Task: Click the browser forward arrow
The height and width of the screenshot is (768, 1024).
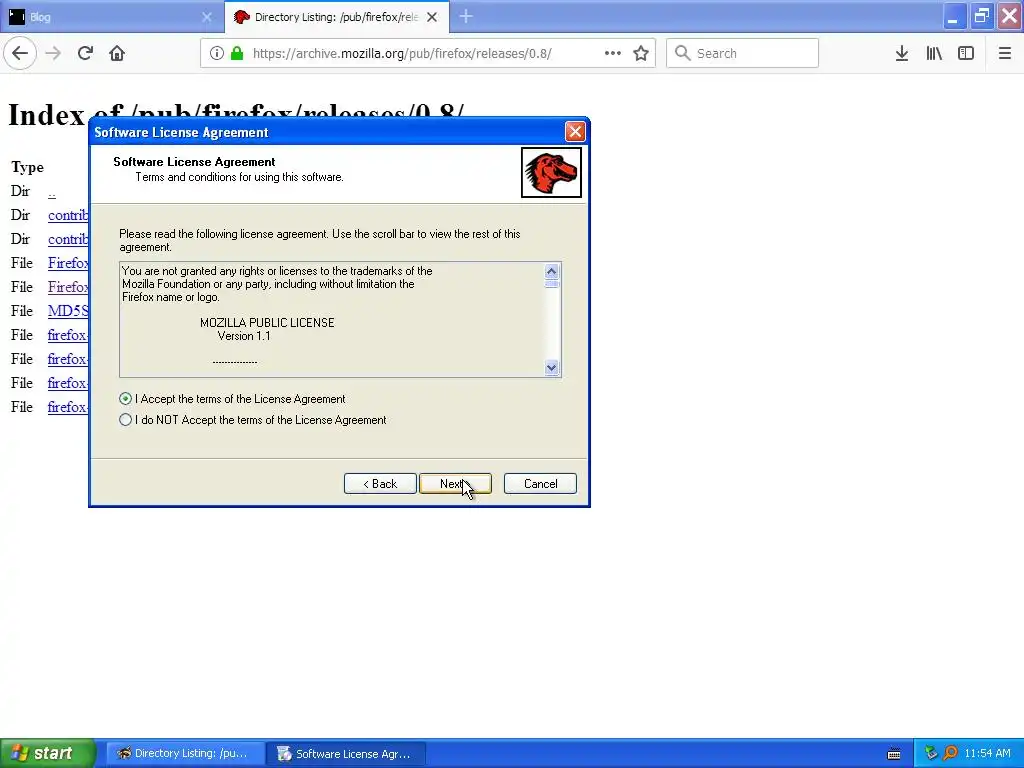Action: click(x=54, y=53)
